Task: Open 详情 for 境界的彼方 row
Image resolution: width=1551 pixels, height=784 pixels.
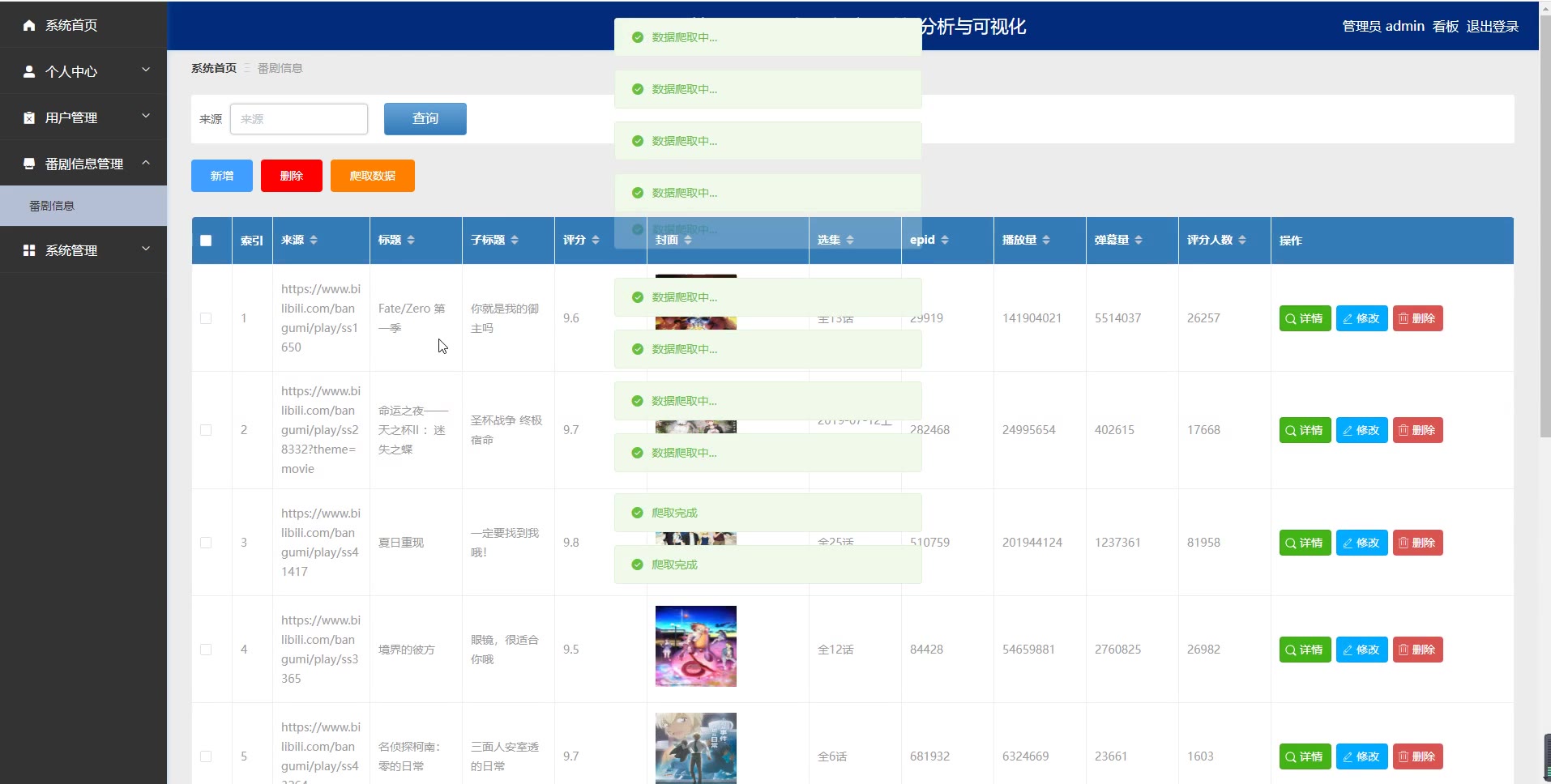Action: pos(1305,650)
